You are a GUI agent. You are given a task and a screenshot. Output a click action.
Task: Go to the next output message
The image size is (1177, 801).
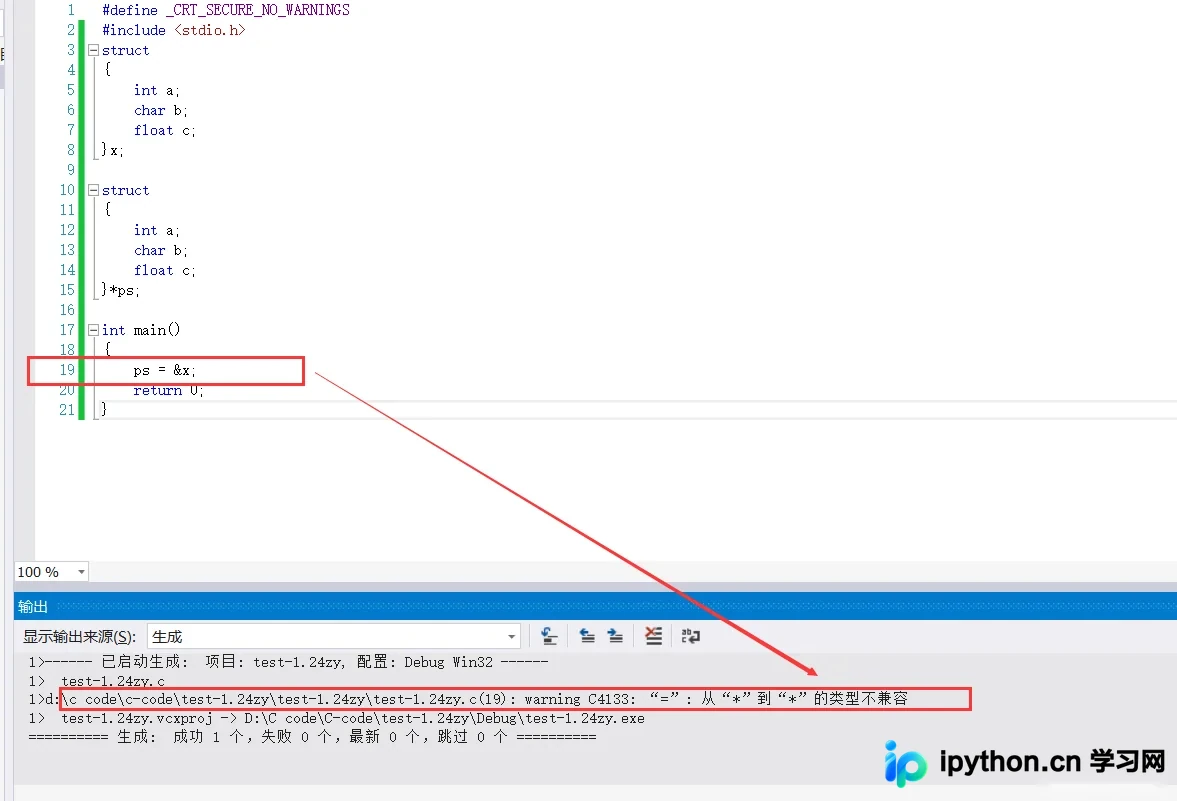[616, 637]
